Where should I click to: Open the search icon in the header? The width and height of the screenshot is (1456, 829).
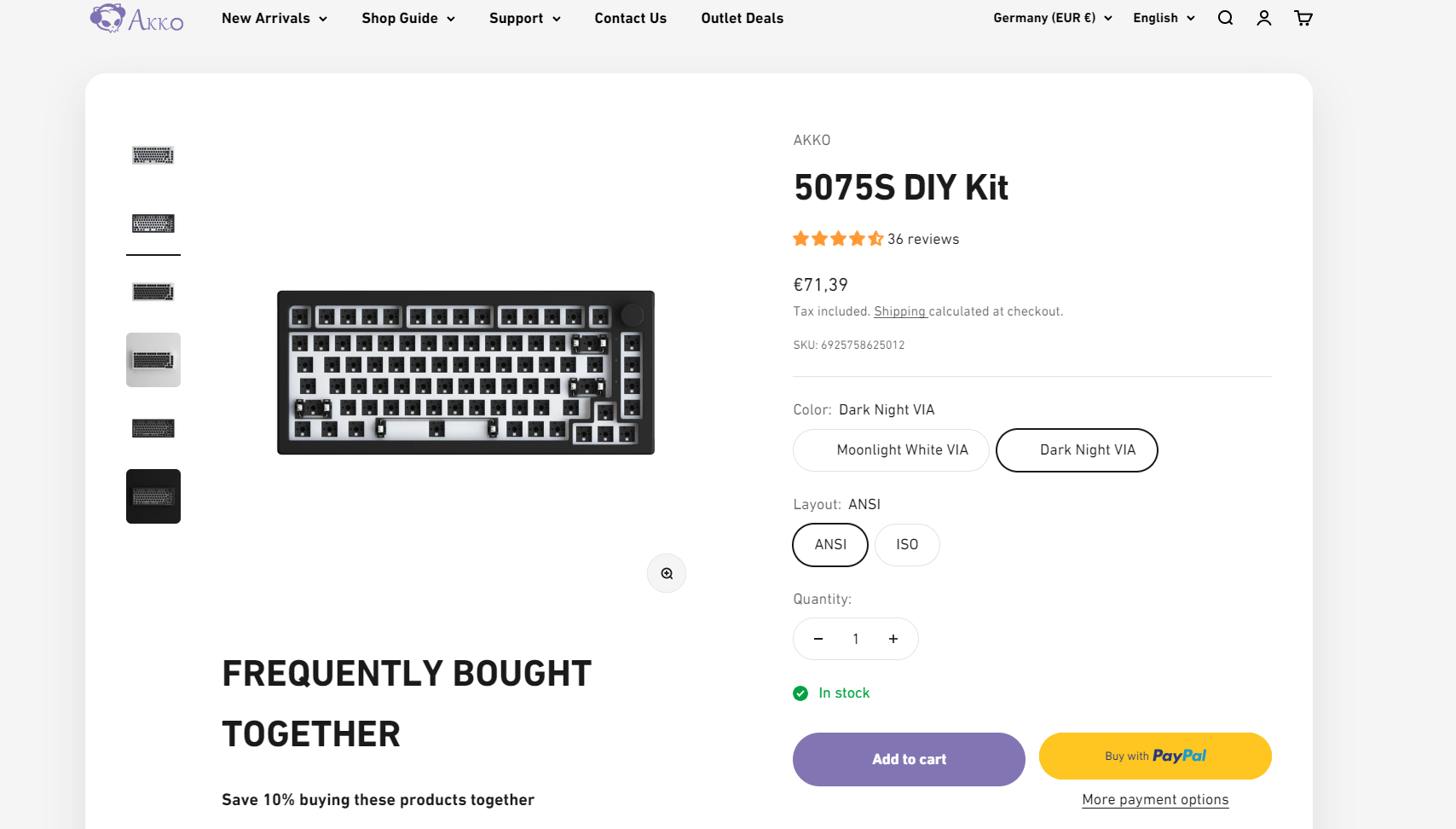point(1225,18)
